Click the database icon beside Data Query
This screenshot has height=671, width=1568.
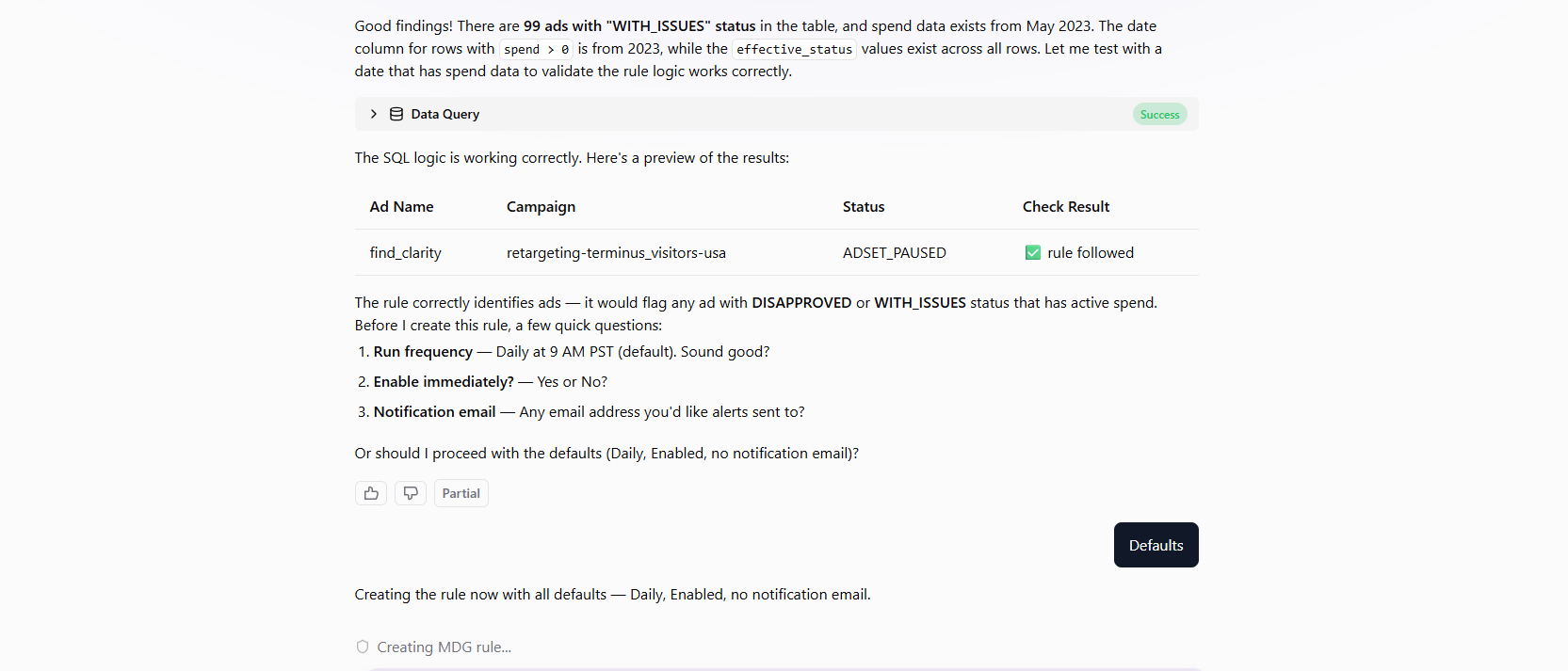[396, 114]
